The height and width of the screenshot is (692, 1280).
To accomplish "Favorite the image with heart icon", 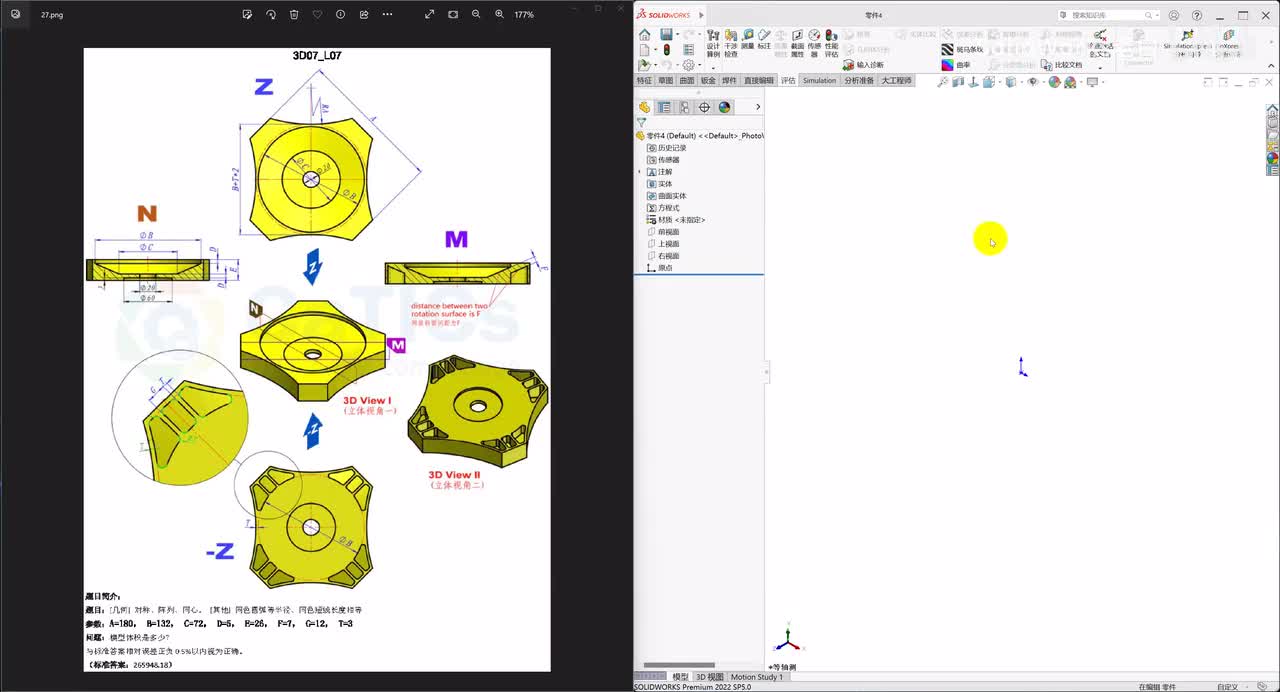I will 317,14.
